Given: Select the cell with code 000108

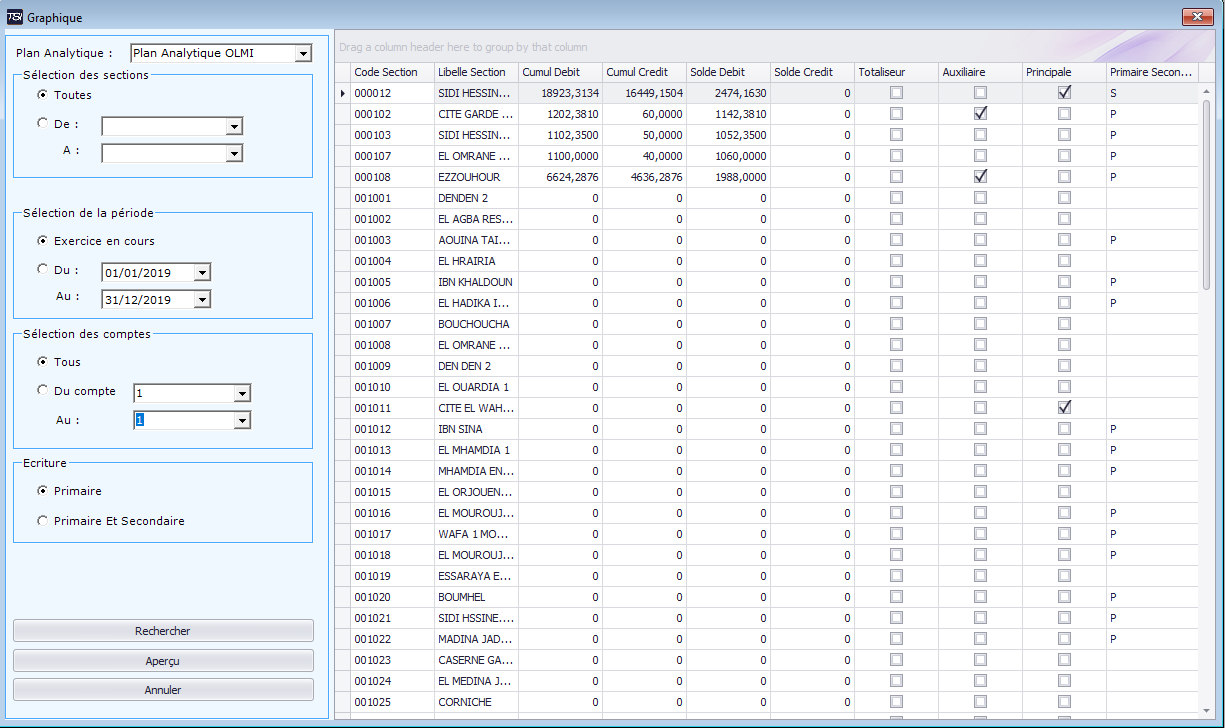Looking at the screenshot, I should coord(392,177).
